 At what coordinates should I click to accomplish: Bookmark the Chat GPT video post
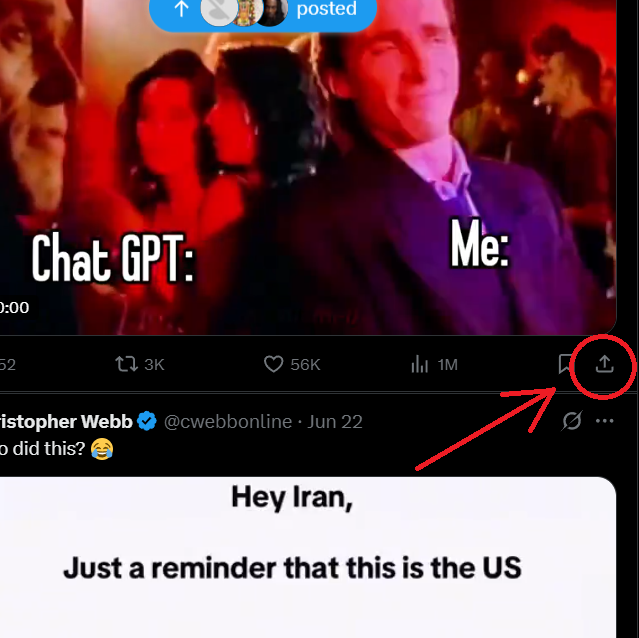[564, 364]
